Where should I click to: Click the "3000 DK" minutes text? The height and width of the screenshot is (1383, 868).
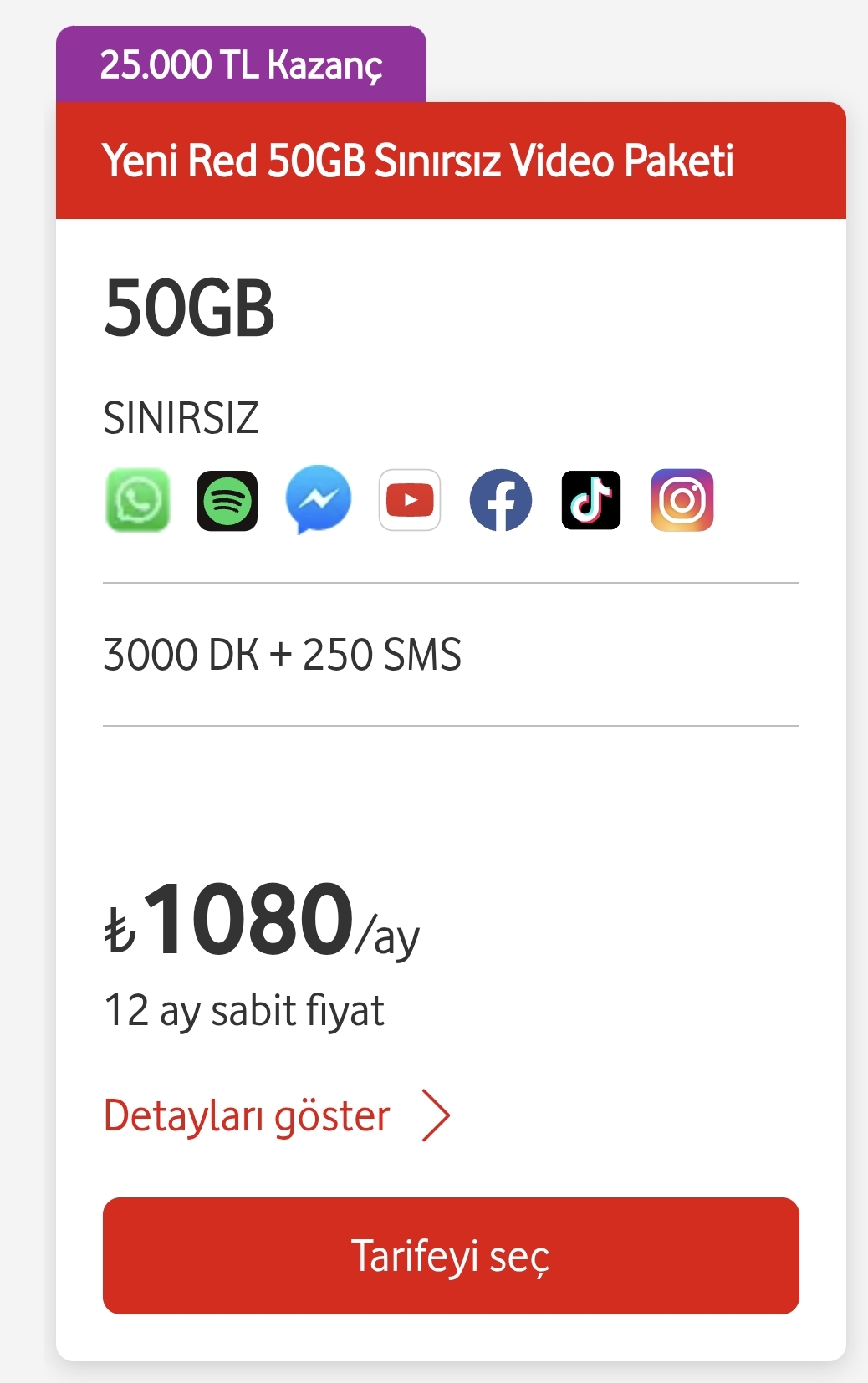[180, 655]
